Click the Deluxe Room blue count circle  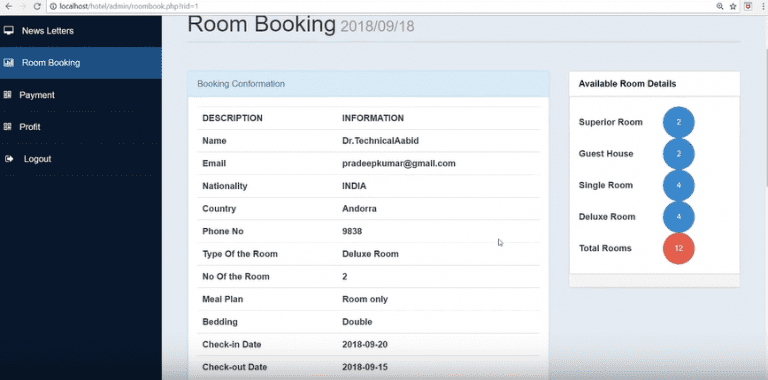click(x=678, y=217)
